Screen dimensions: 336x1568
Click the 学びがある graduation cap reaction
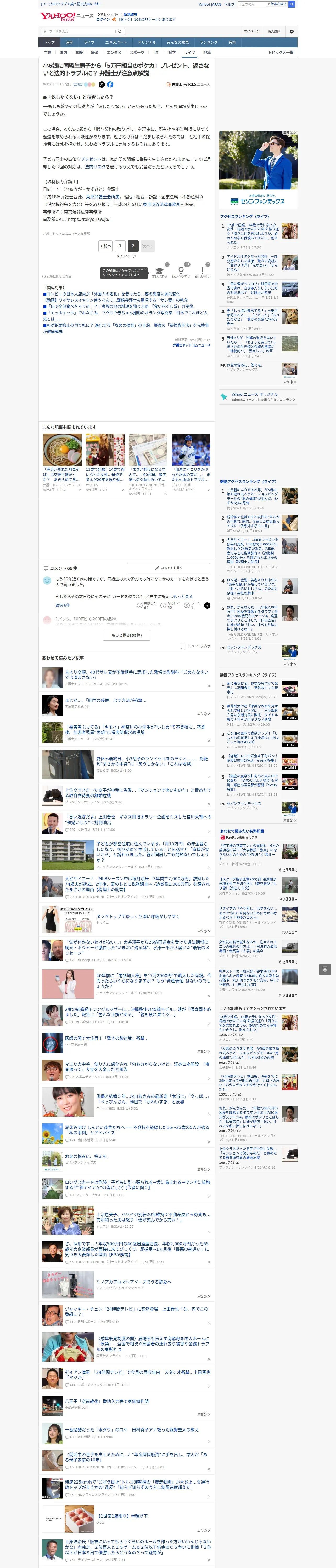coord(160,272)
